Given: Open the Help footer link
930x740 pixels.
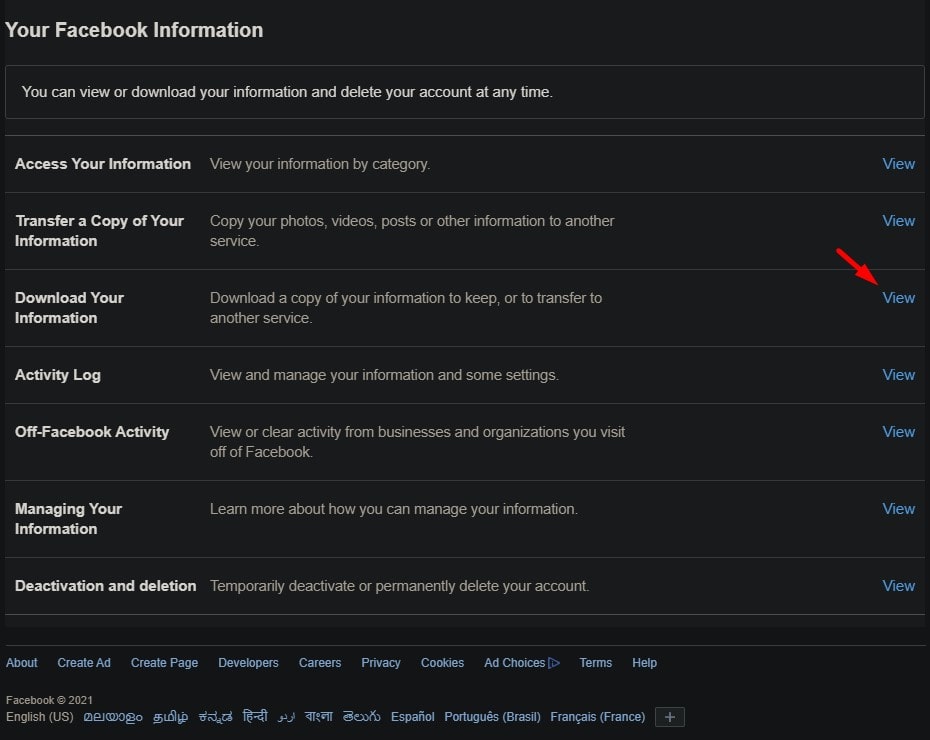Looking at the screenshot, I should [644, 662].
